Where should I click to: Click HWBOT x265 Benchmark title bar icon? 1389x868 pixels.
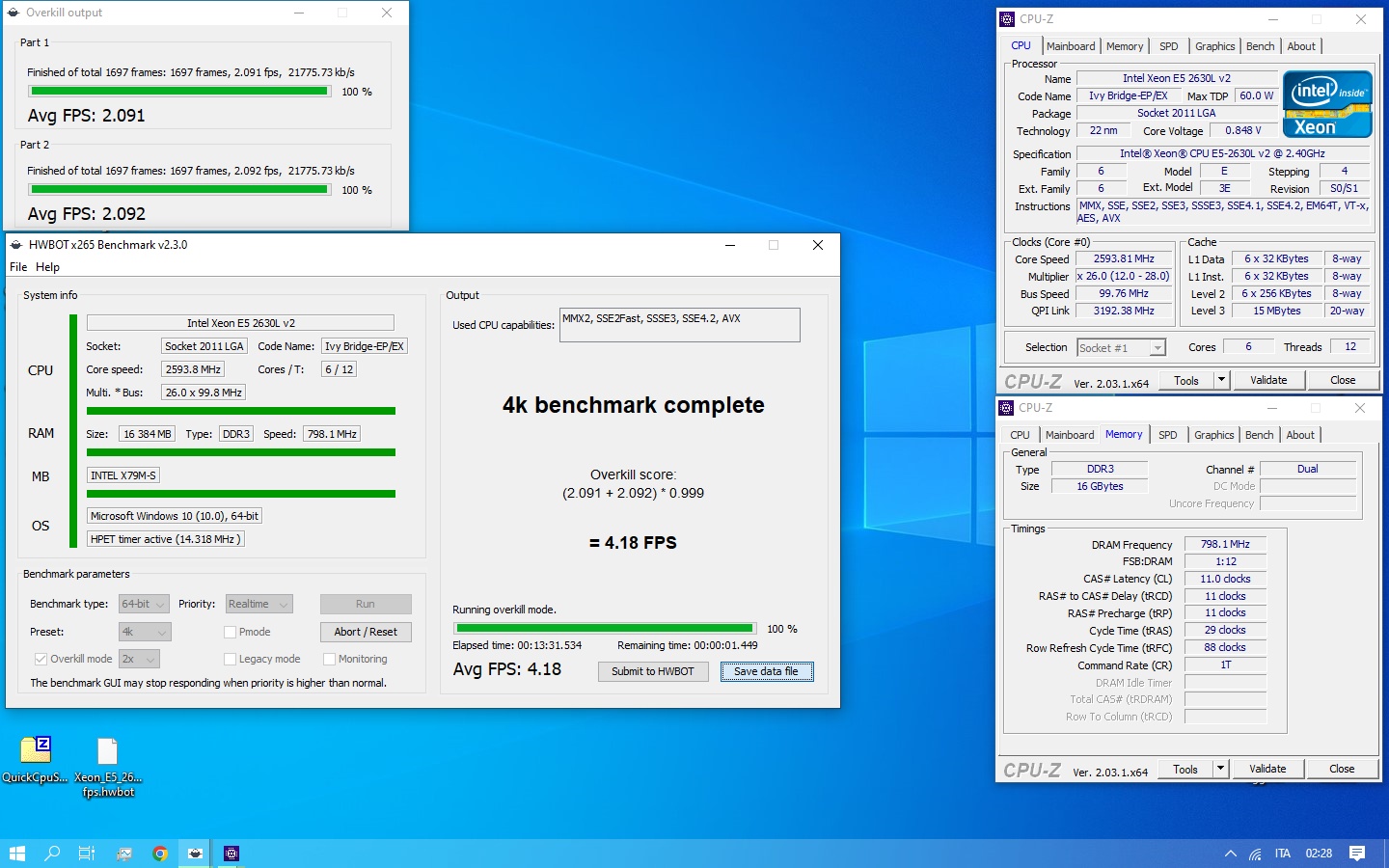[16, 245]
